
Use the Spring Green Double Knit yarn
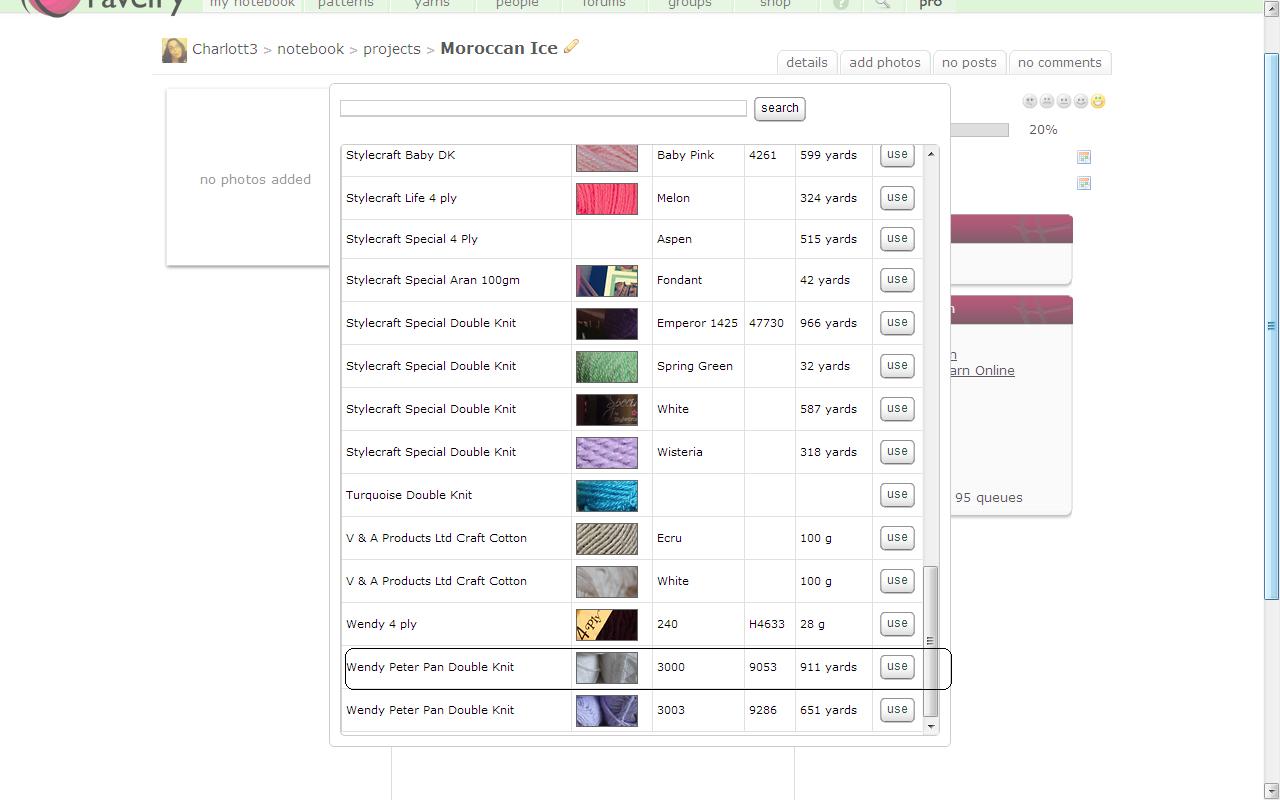click(x=897, y=365)
